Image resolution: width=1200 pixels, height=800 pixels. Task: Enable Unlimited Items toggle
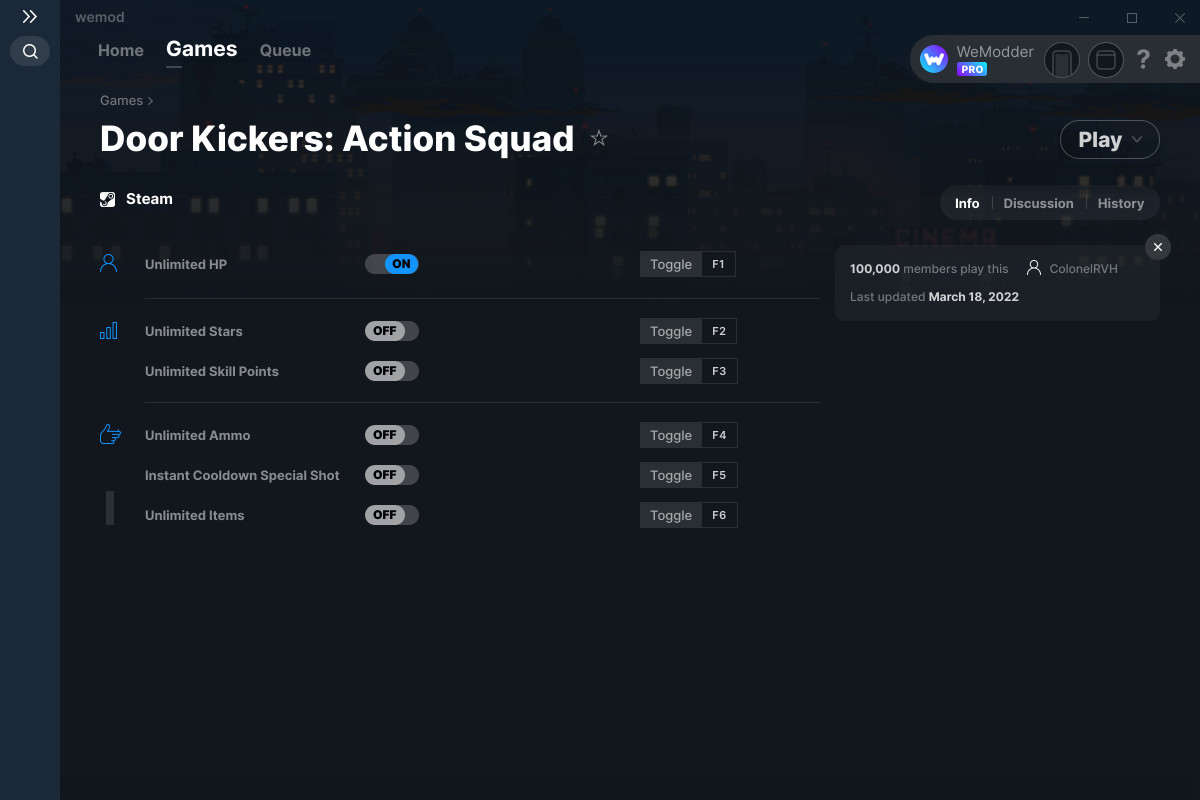pos(392,515)
